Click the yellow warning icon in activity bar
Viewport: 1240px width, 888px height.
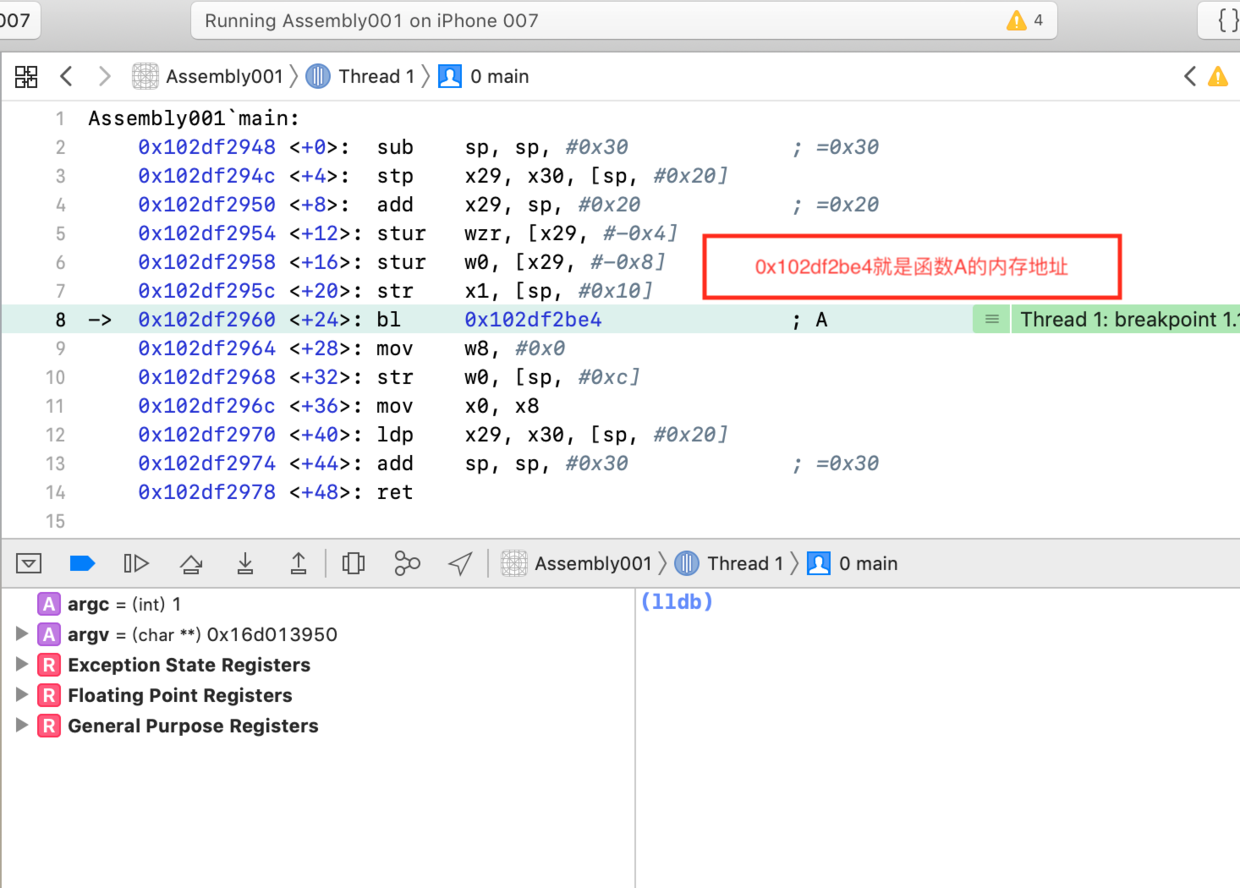point(1017,20)
